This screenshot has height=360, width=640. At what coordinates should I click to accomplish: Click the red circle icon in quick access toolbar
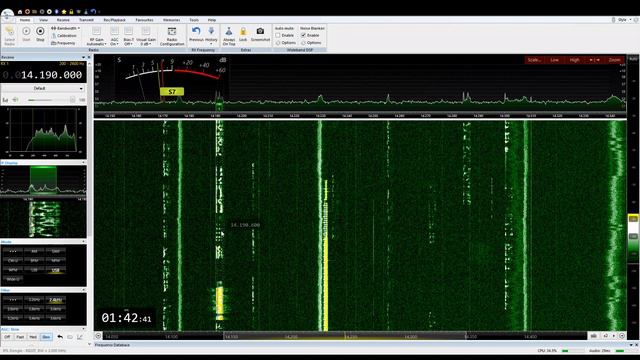point(27,12)
